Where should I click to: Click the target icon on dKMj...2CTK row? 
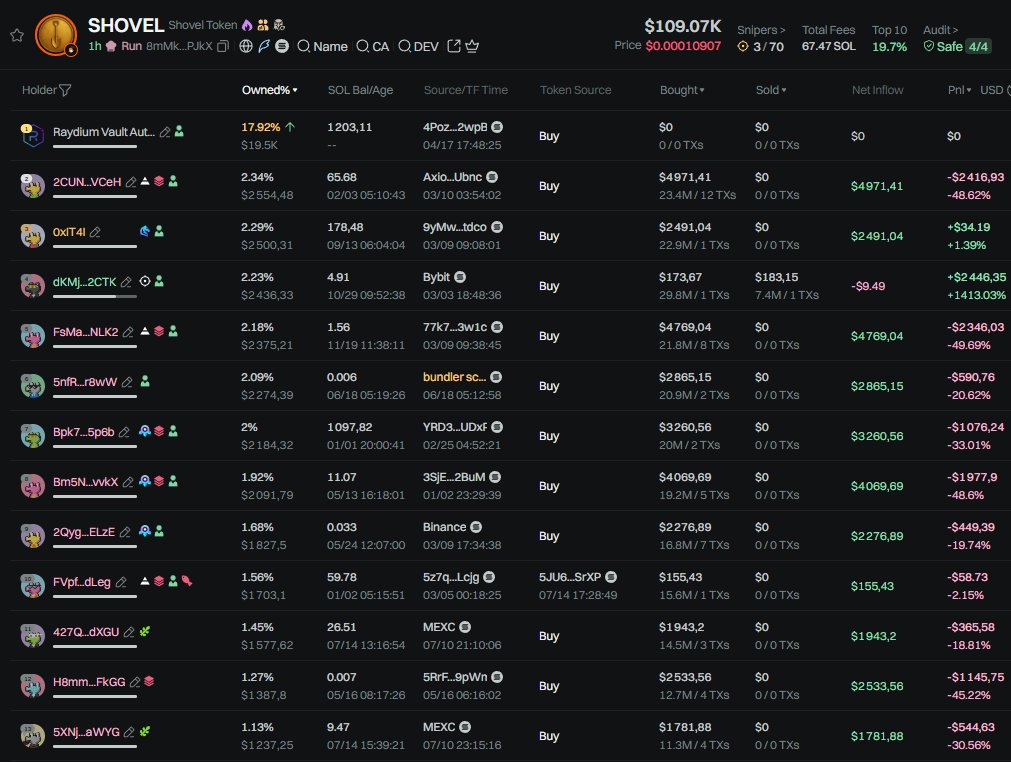coord(145,281)
